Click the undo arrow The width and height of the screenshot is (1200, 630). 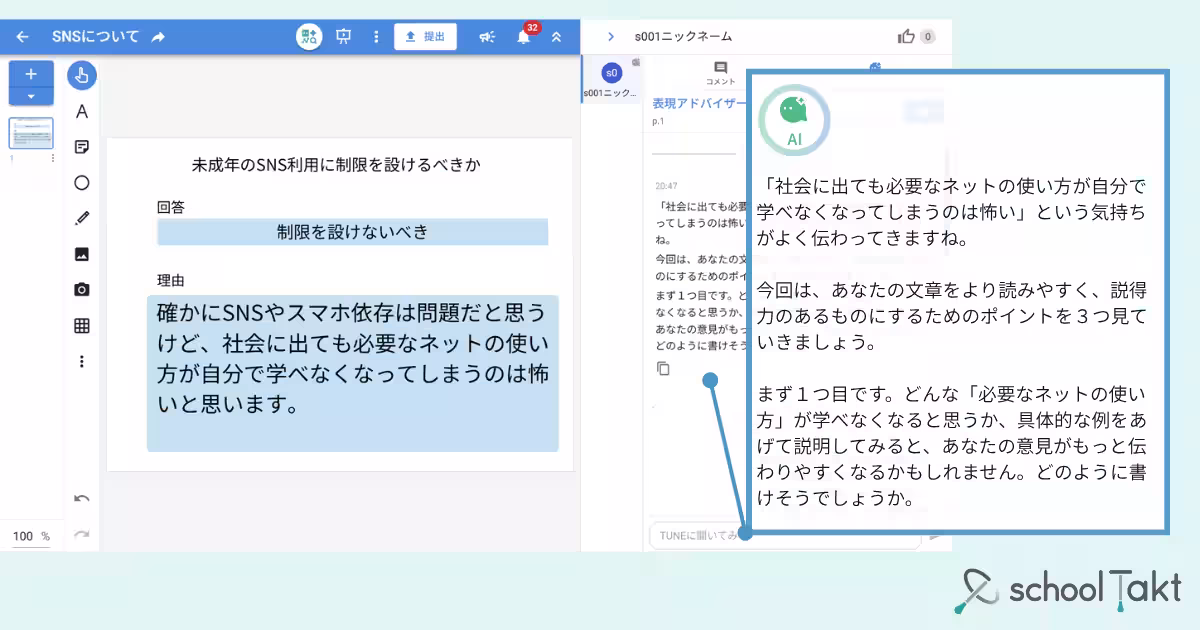point(82,498)
